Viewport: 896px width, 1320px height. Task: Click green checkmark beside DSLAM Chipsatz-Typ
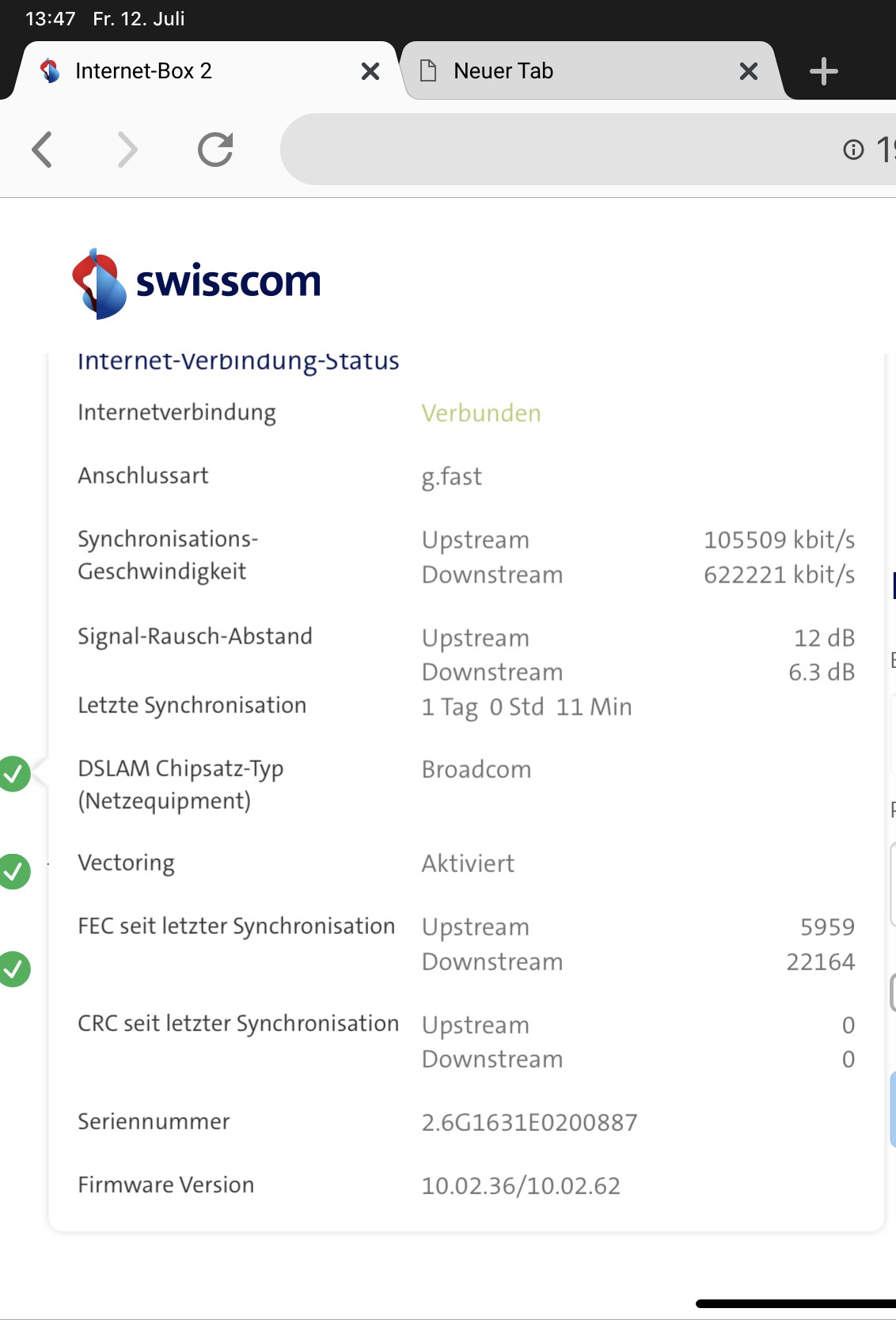[14, 774]
